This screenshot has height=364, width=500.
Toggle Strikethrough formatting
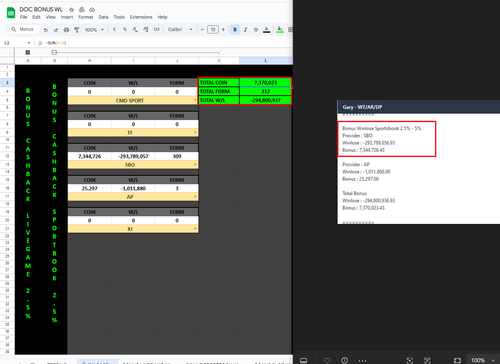(x=256, y=29)
